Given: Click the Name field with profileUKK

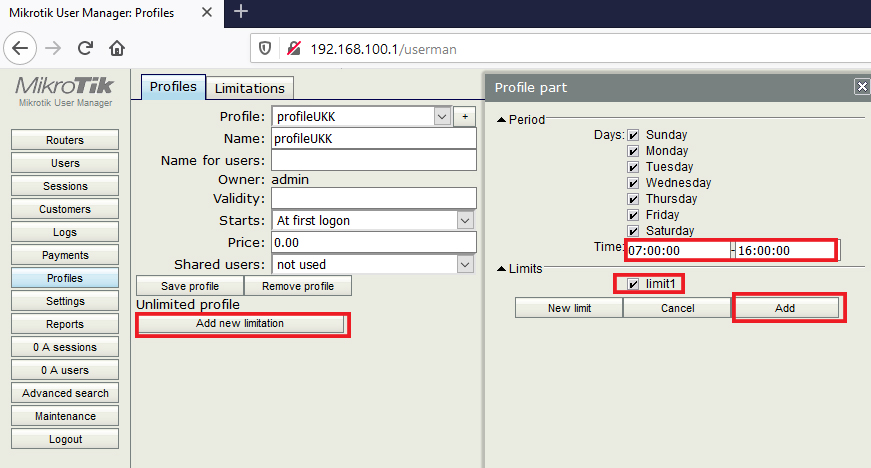Looking at the screenshot, I should [374, 138].
